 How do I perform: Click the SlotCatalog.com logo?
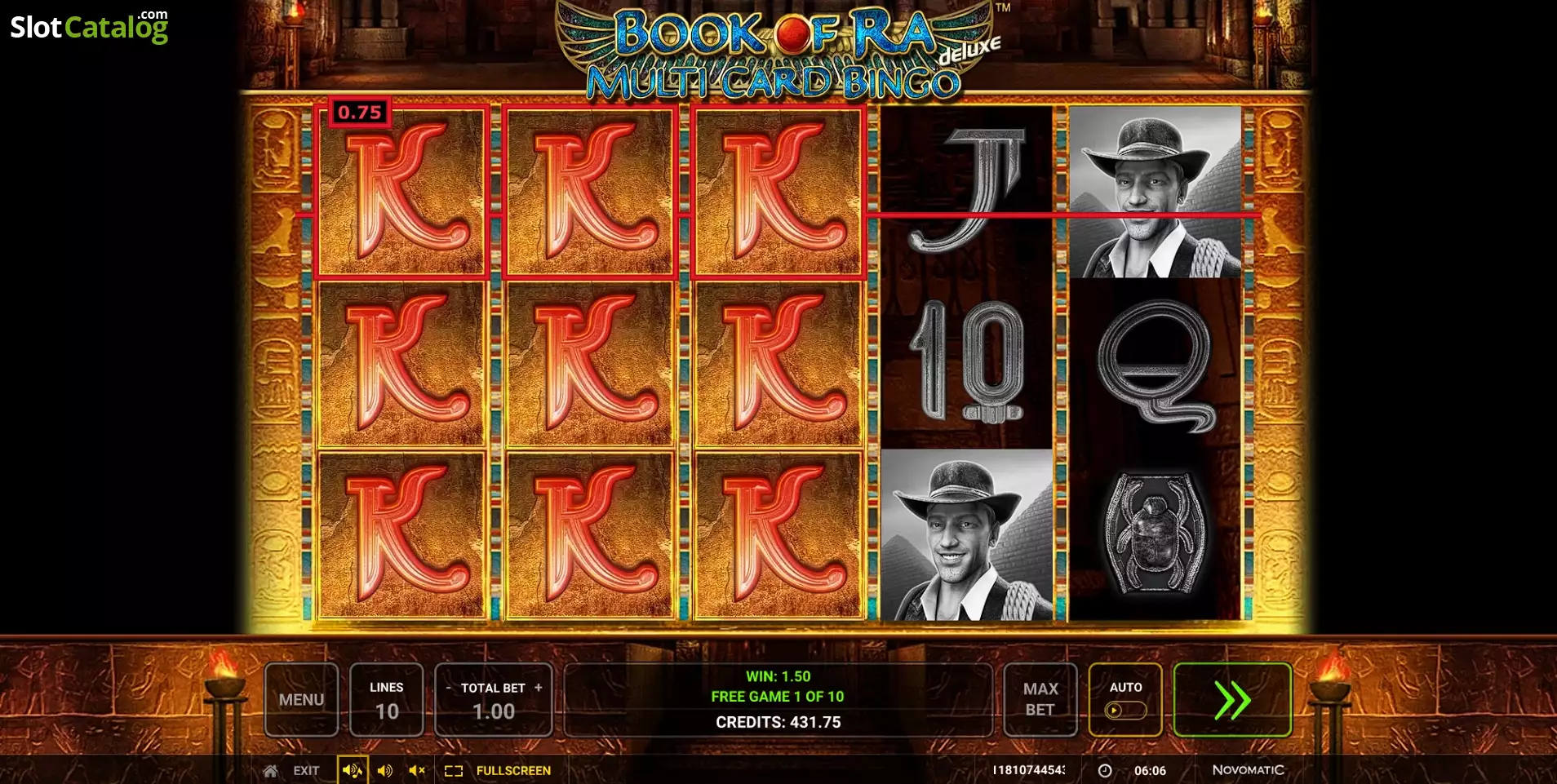pyautogui.click(x=89, y=26)
